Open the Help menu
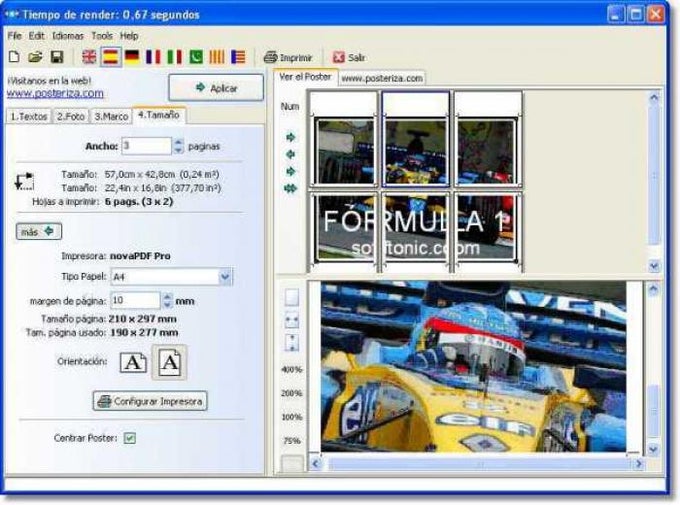Viewport: 680px width, 505px height. coord(129,36)
